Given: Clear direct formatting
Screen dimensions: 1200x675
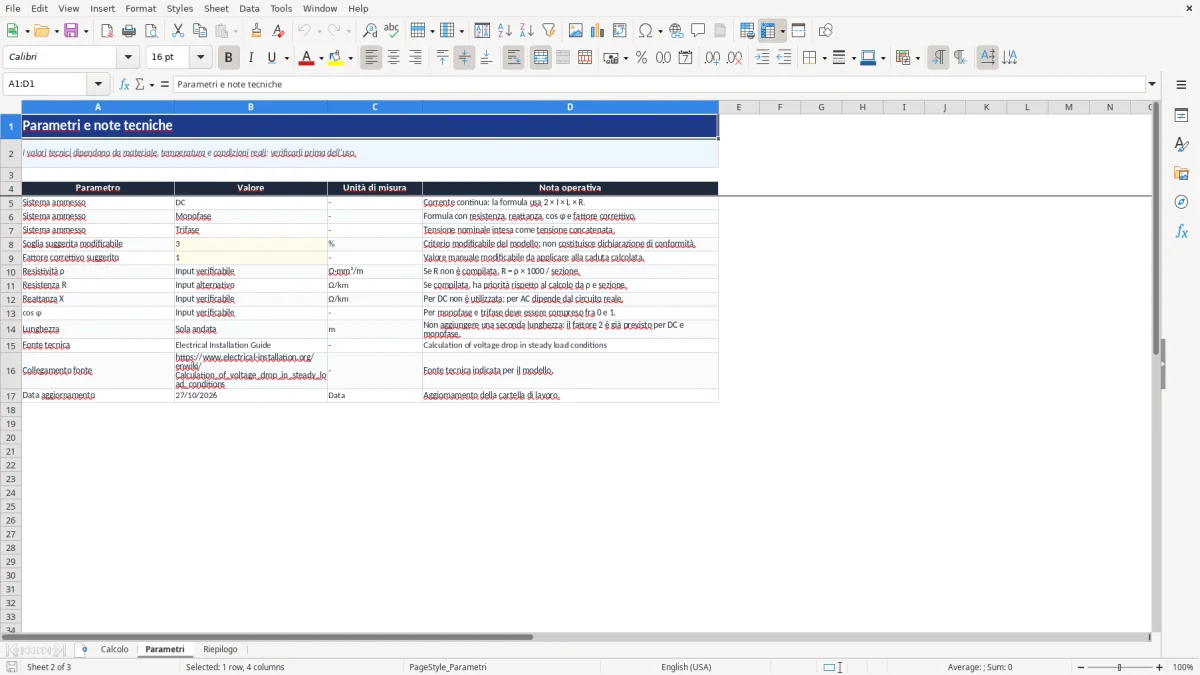Looking at the screenshot, I should point(279,31).
